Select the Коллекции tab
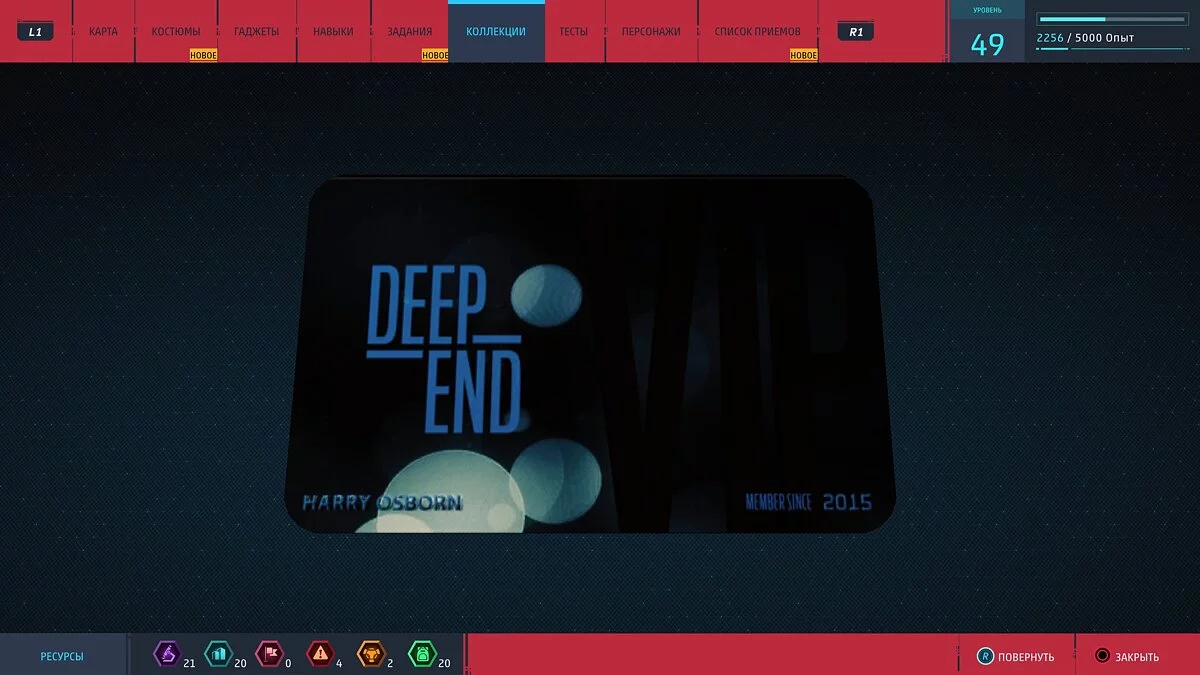This screenshot has height=675, width=1200. [496, 31]
